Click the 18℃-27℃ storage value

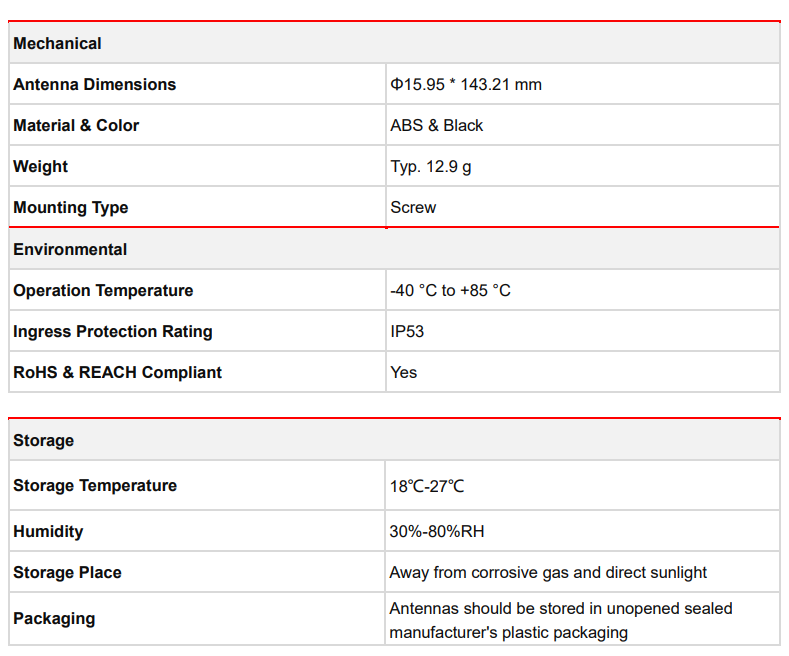click(427, 487)
